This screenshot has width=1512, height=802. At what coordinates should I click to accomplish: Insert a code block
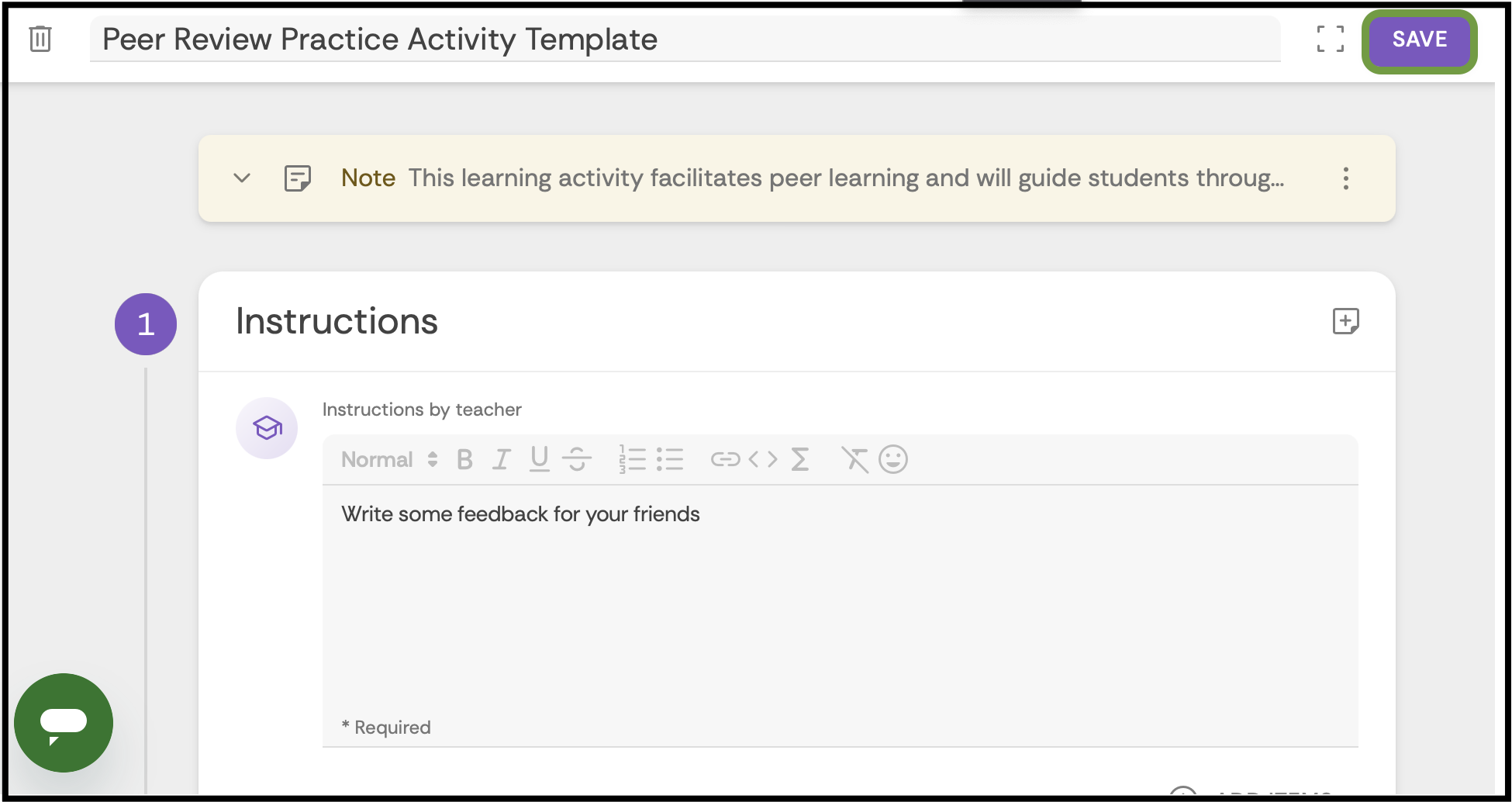tap(765, 459)
